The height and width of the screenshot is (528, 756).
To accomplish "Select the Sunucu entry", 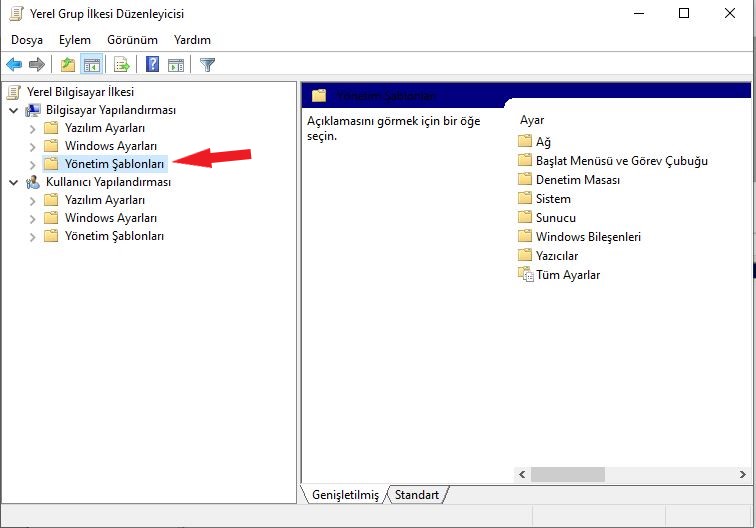I will click(555, 217).
